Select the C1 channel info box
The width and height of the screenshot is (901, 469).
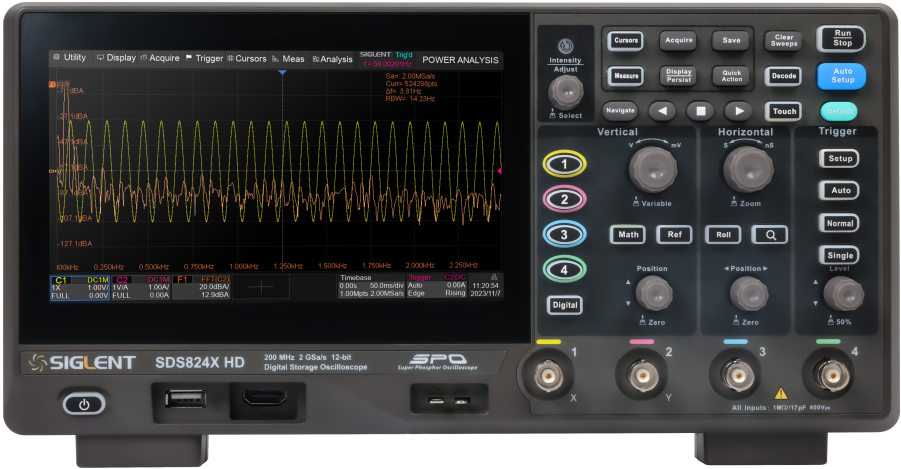coord(80,287)
